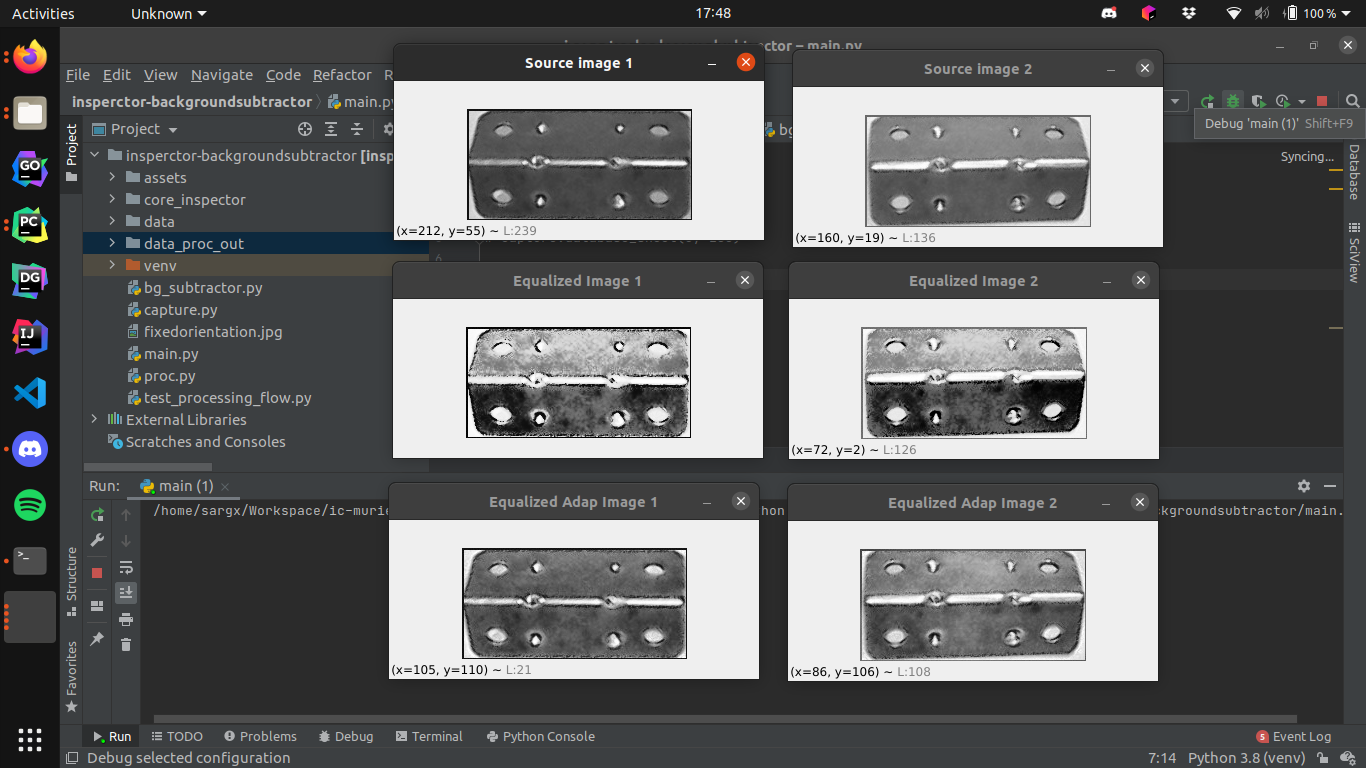The height and width of the screenshot is (768, 1366).
Task: Print the console output with the printer icon
Action: click(x=126, y=619)
